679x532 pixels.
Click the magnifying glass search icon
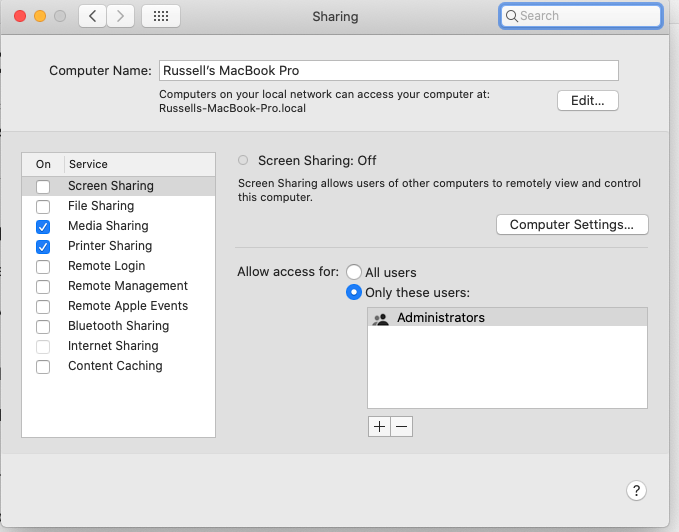coord(511,16)
